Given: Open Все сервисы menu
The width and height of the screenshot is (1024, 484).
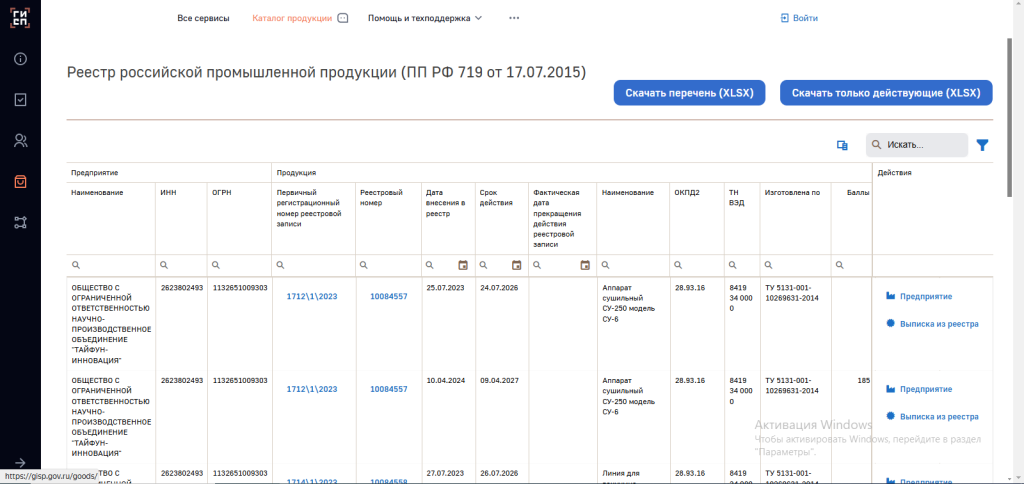Looking at the screenshot, I should tap(203, 18).
